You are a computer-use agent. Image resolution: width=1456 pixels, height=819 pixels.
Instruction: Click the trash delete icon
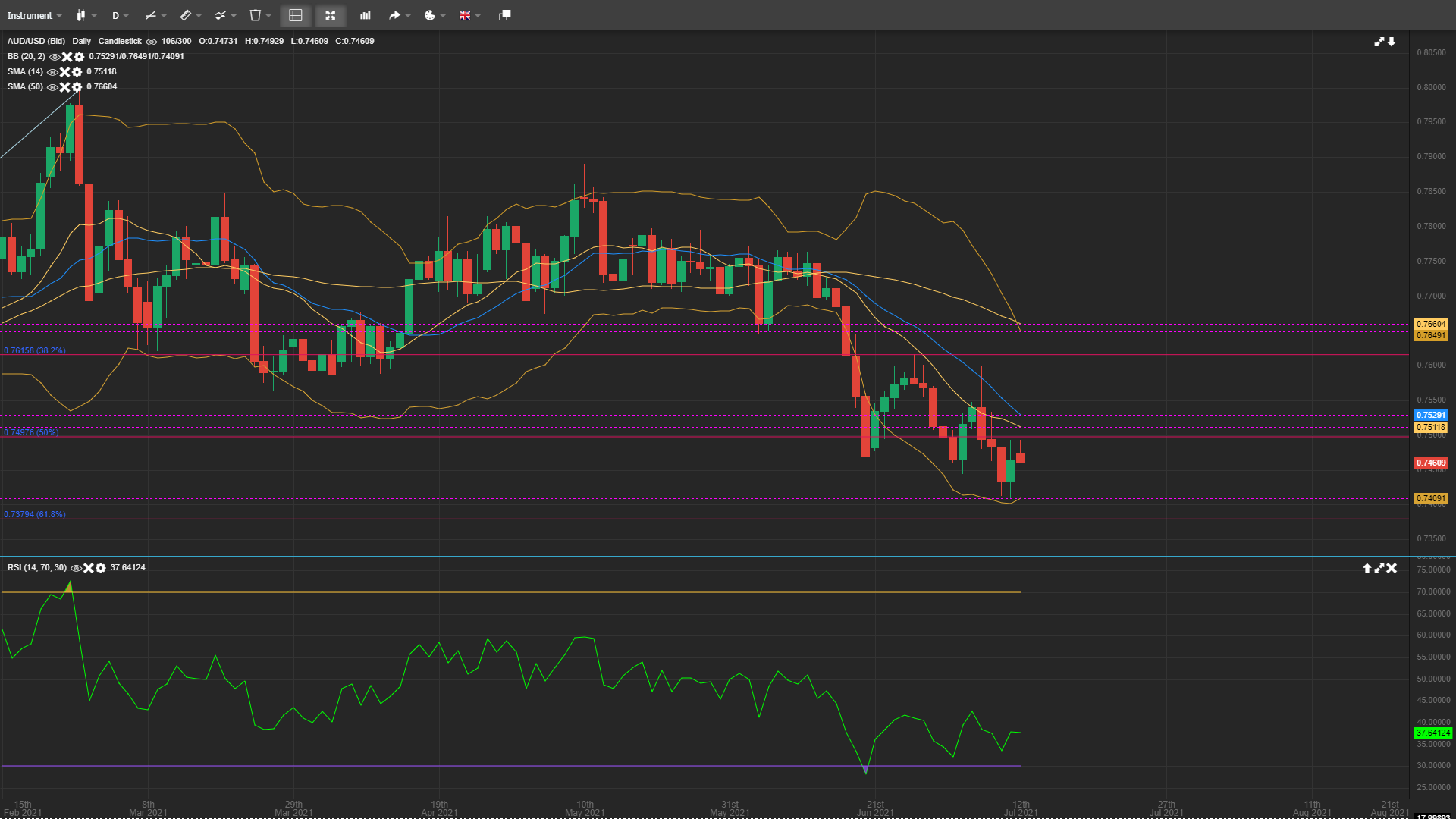point(256,15)
